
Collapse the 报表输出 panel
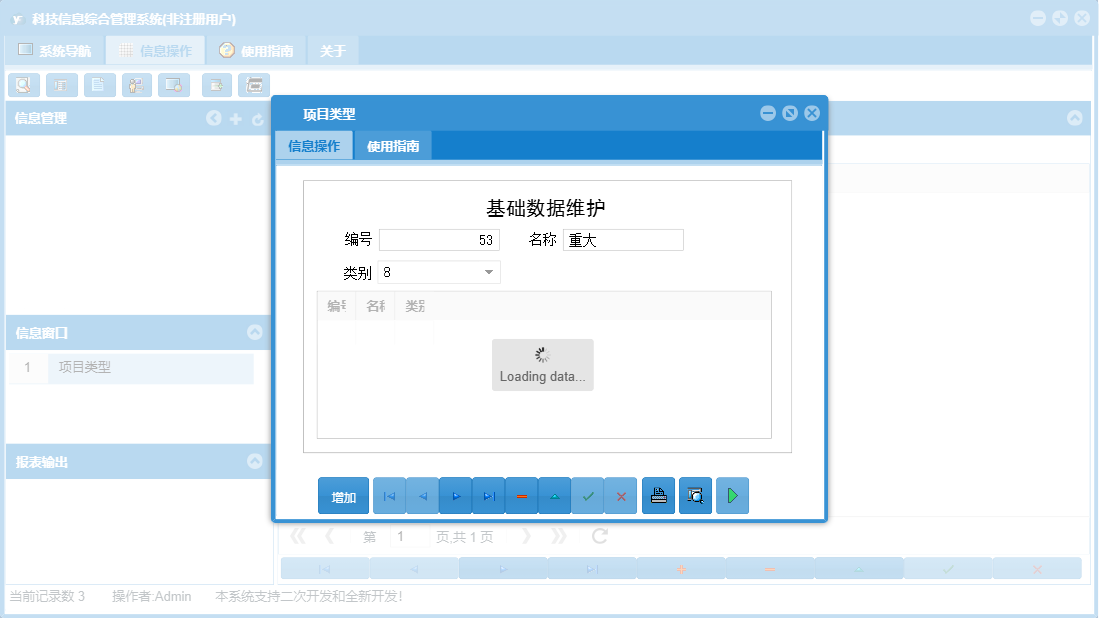click(257, 461)
